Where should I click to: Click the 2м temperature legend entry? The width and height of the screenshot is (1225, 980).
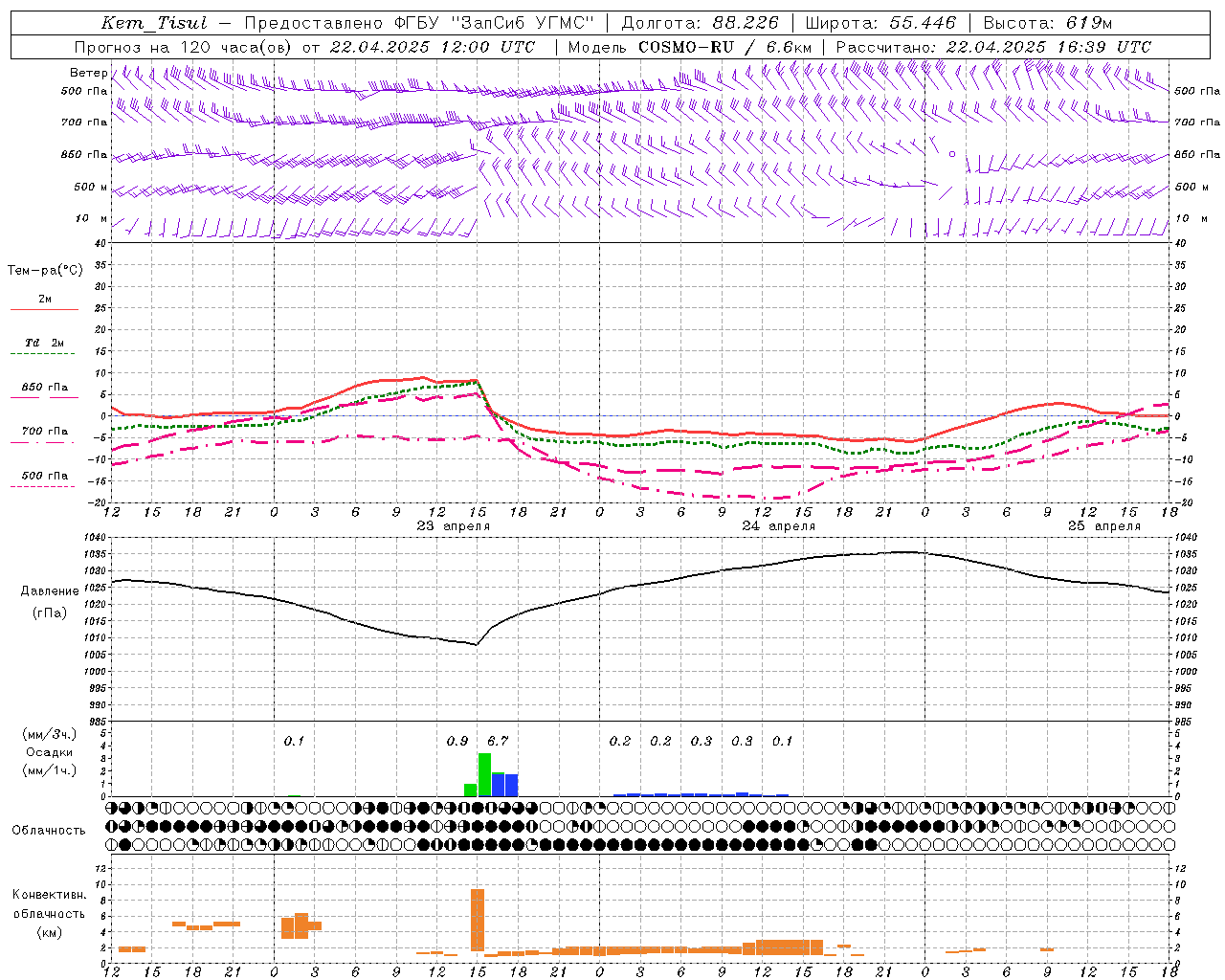click(x=45, y=299)
